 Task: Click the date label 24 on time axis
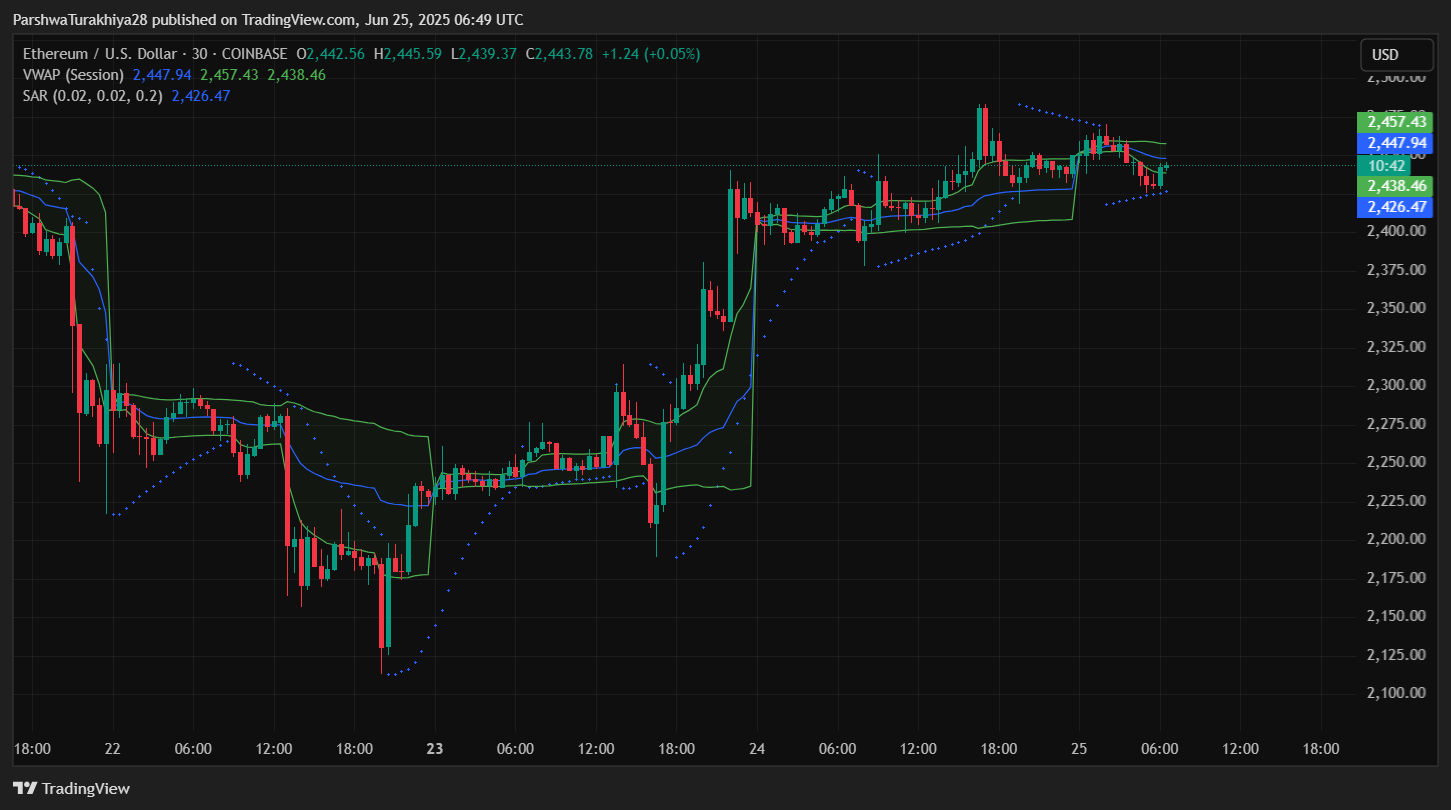[757, 748]
